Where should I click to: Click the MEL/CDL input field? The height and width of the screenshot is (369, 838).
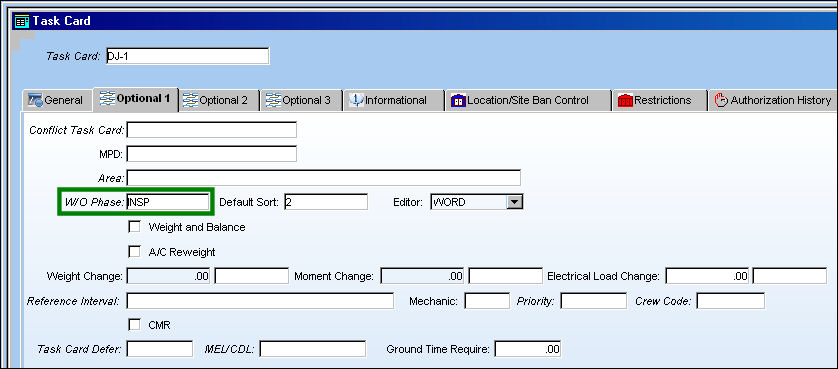[x=313, y=349]
